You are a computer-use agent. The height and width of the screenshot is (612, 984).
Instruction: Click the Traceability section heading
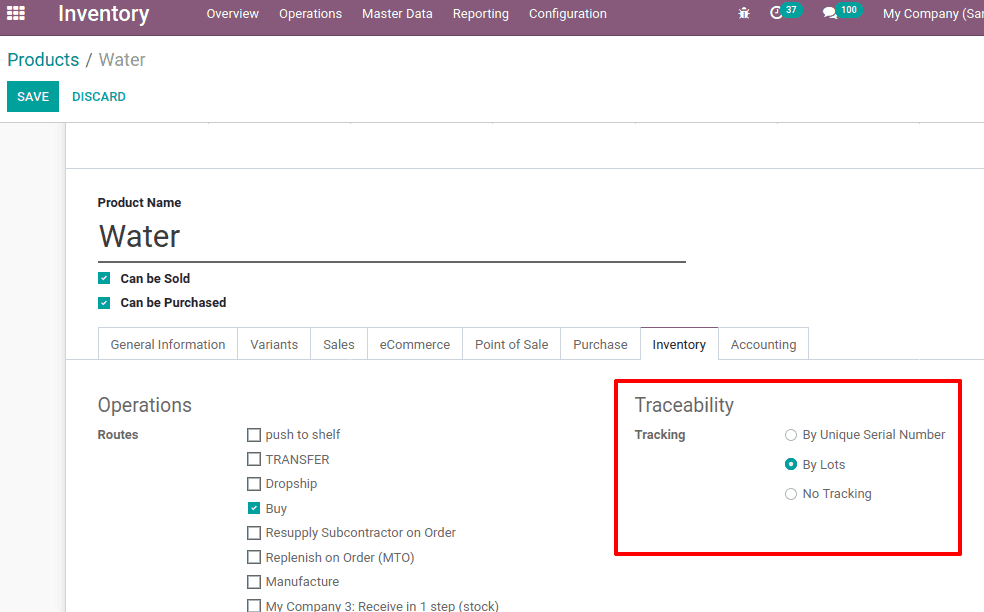684,405
